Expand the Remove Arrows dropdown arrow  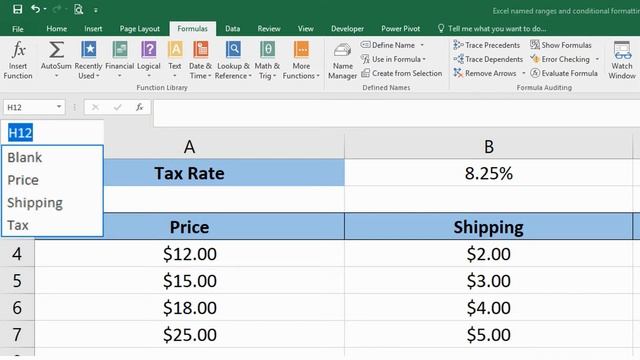click(x=524, y=73)
